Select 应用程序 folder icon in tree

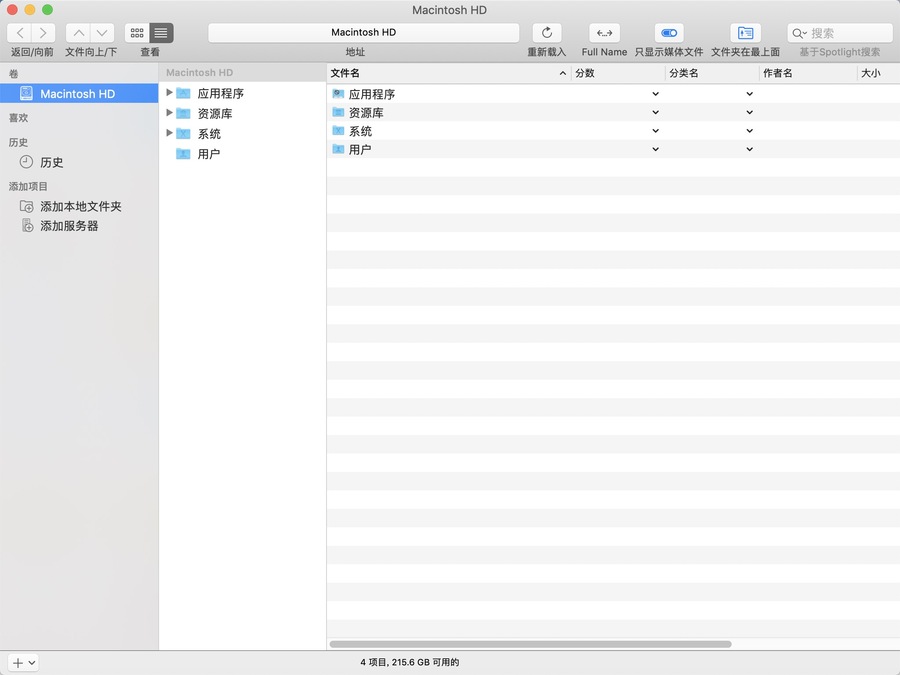[x=183, y=93]
